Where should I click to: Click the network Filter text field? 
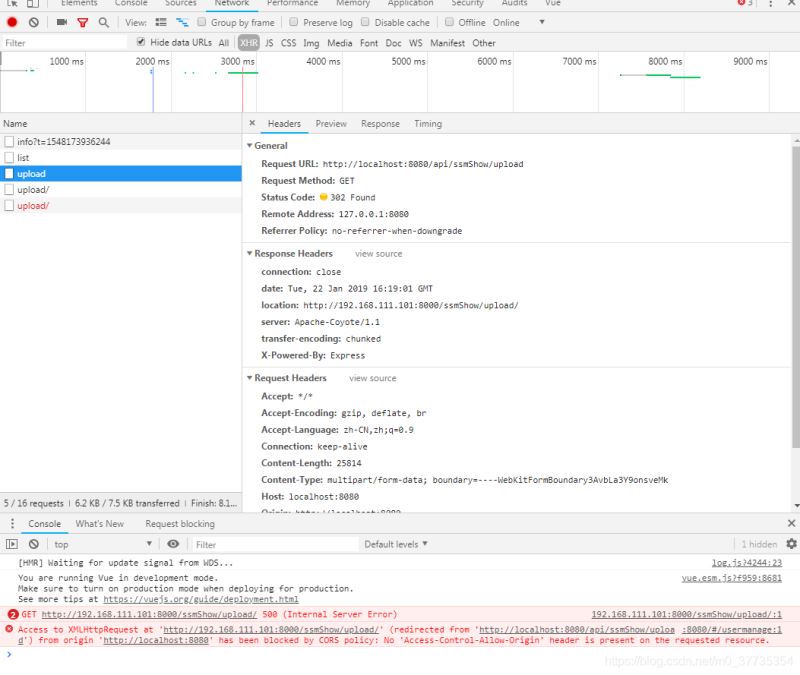(x=64, y=43)
